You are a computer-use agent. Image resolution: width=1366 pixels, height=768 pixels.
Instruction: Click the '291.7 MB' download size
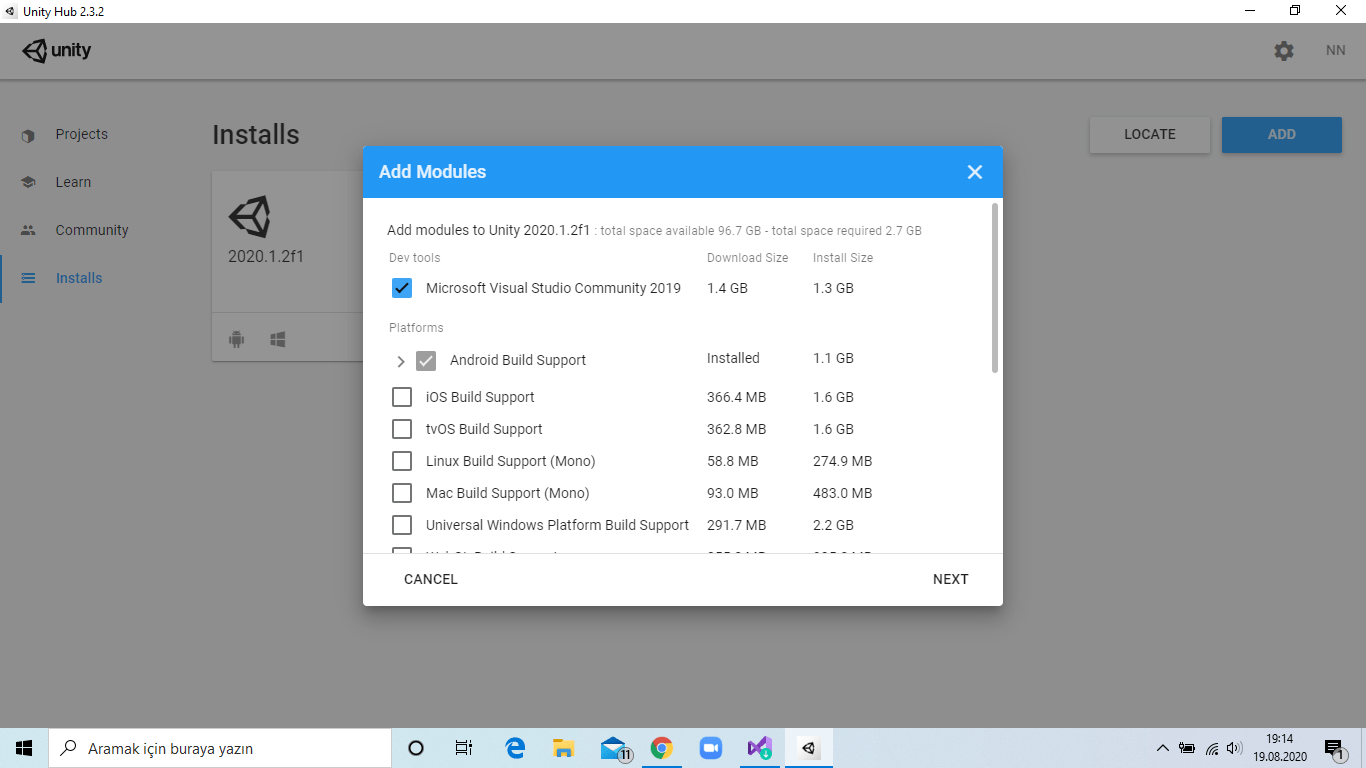coord(736,525)
